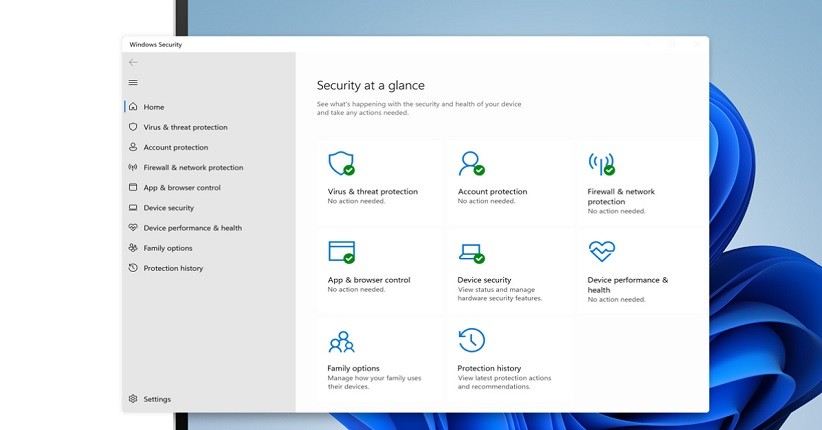Click the Family options people icon tile

341,341
